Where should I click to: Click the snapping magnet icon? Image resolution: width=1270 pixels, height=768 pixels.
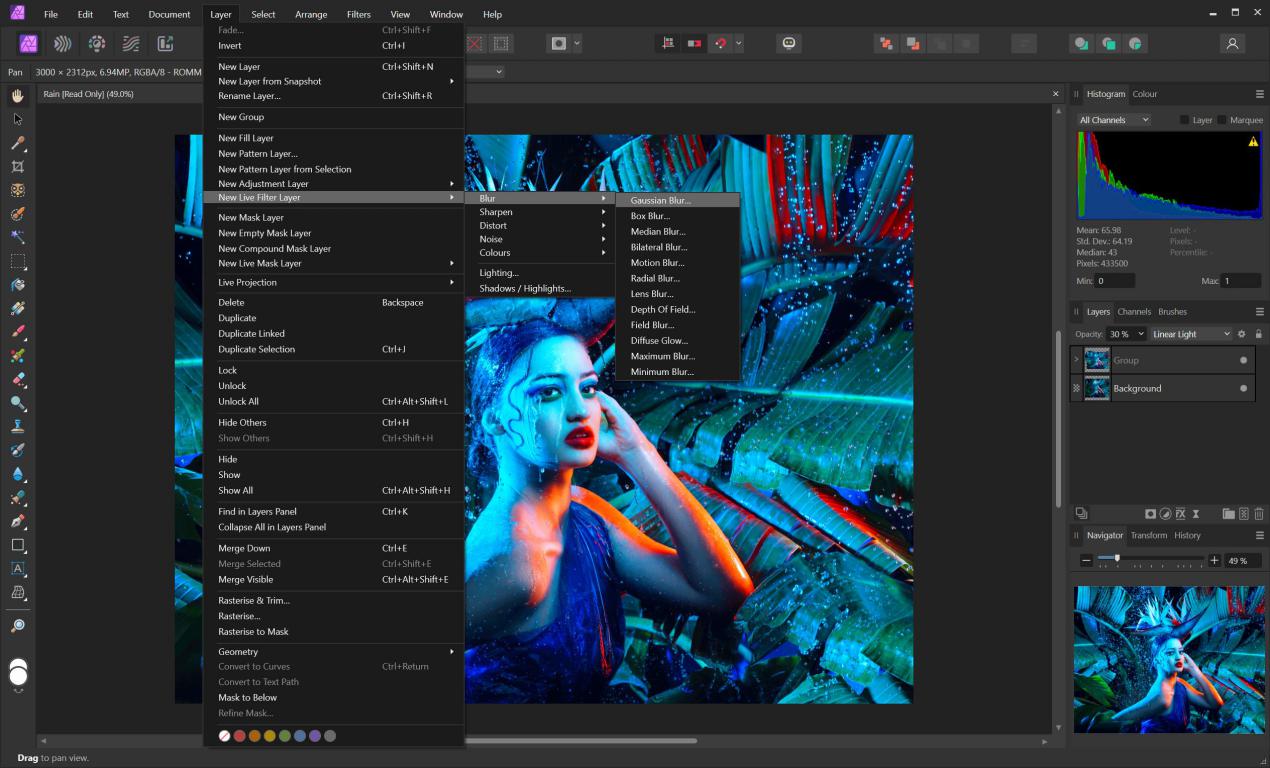coord(719,44)
